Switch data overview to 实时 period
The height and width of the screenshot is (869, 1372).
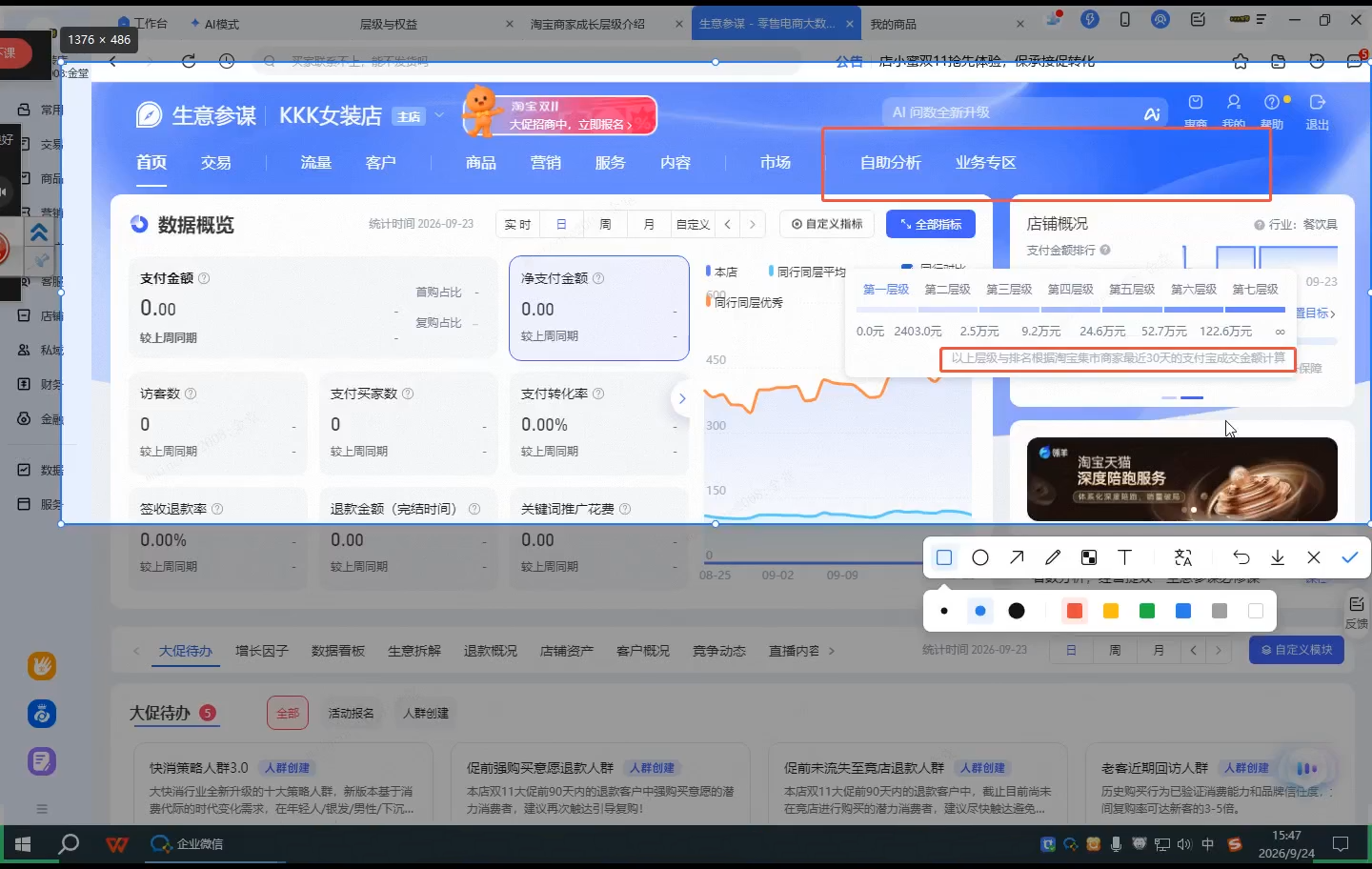517,224
